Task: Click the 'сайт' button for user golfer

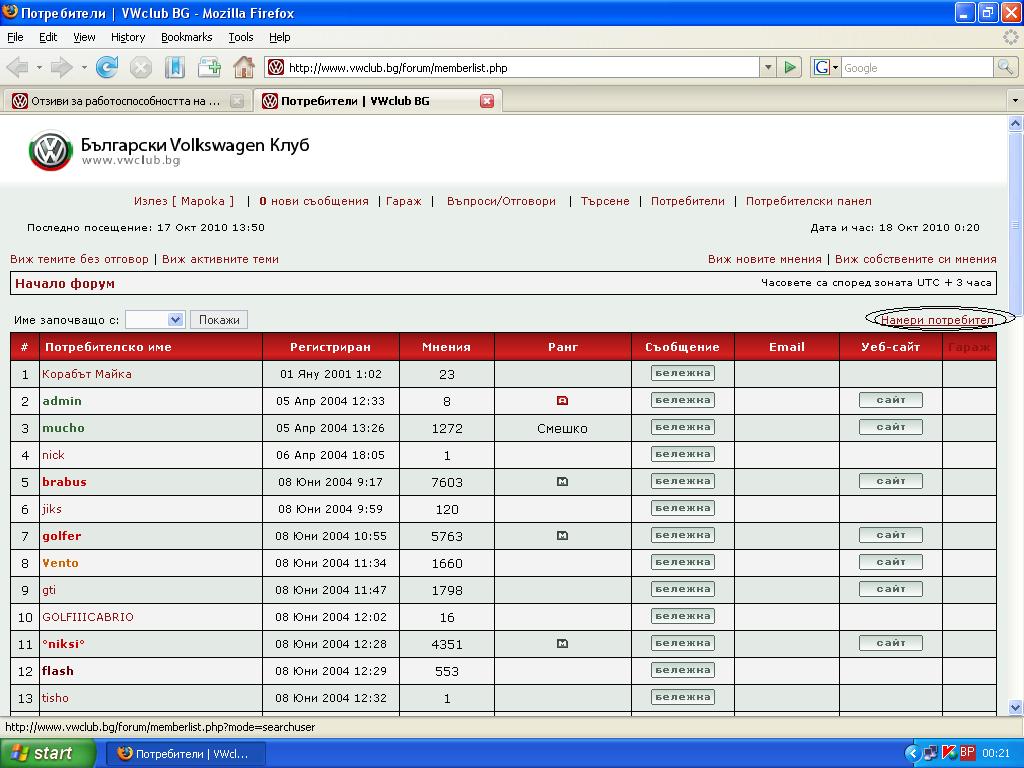Action: click(x=890, y=536)
